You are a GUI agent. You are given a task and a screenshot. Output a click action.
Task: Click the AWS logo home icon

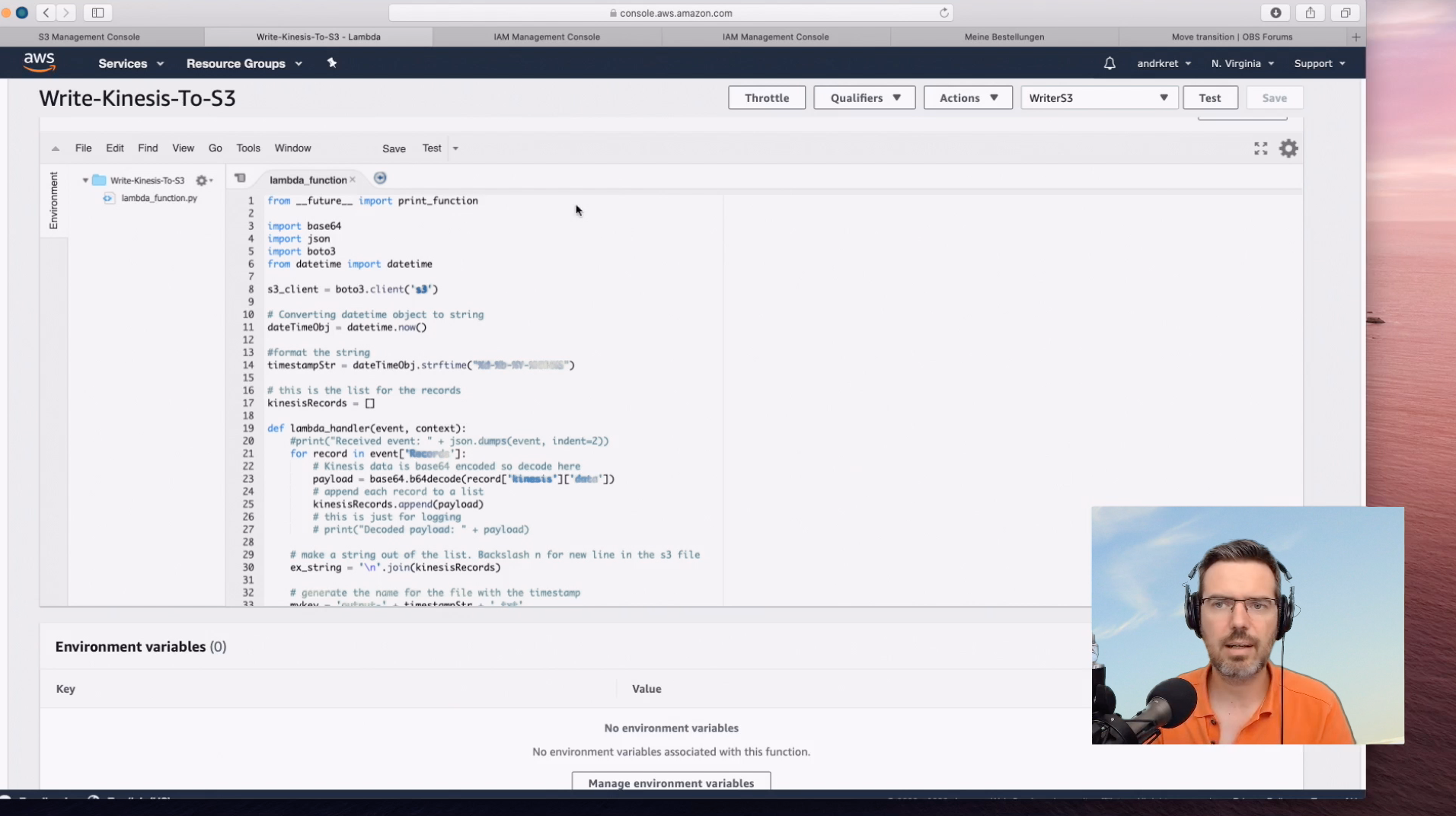[x=39, y=62]
